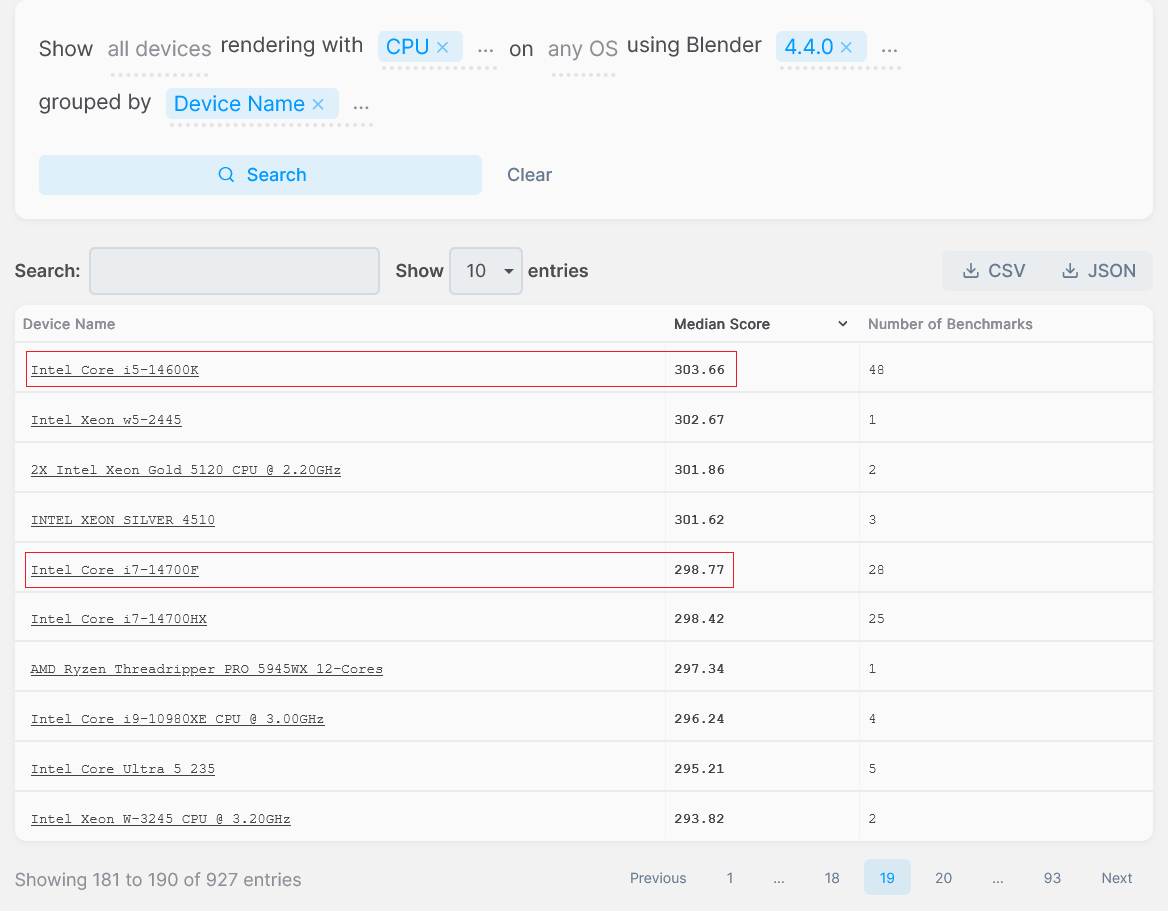The height and width of the screenshot is (911, 1168).
Task: Open Intel Core i7-14700F link
Action: (115, 570)
